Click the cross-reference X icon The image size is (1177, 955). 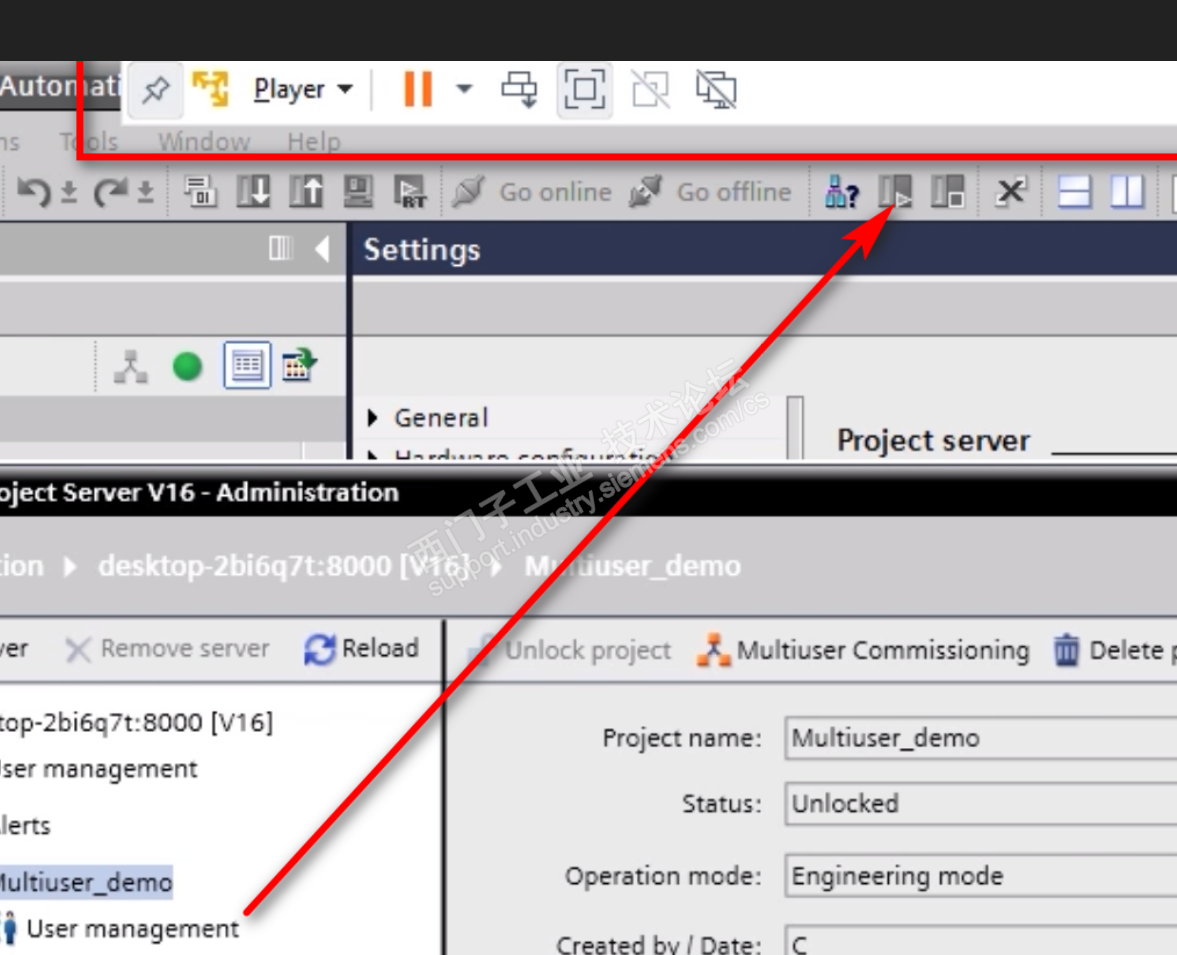tap(1010, 192)
